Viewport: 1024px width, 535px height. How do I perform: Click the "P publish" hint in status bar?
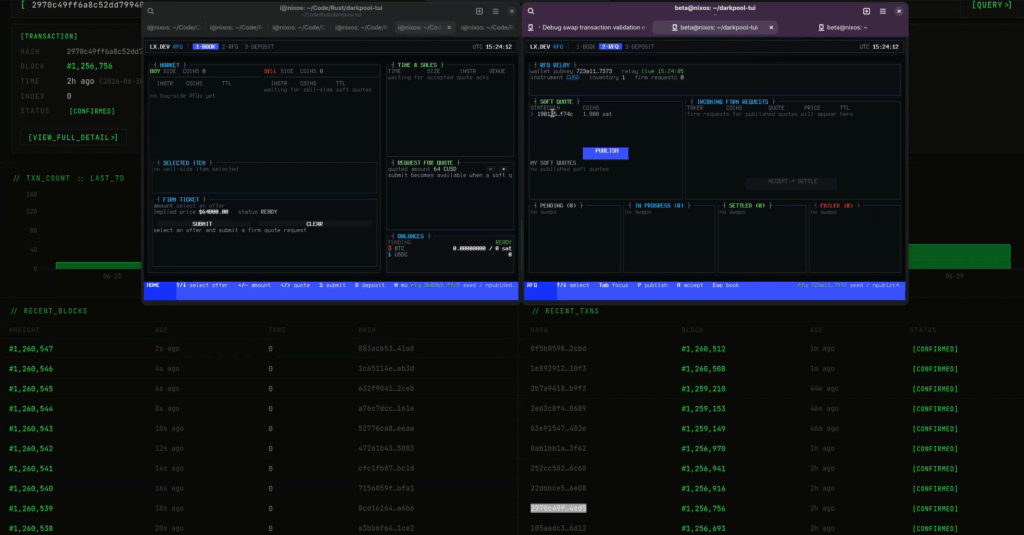[652, 285]
